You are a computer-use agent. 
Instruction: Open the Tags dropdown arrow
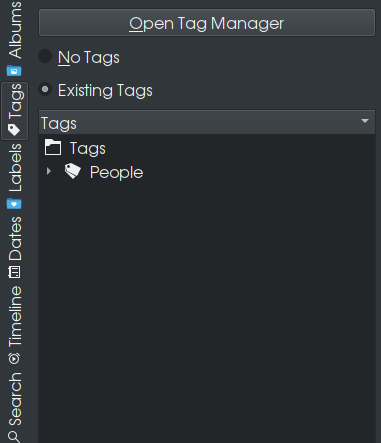tap(365, 121)
